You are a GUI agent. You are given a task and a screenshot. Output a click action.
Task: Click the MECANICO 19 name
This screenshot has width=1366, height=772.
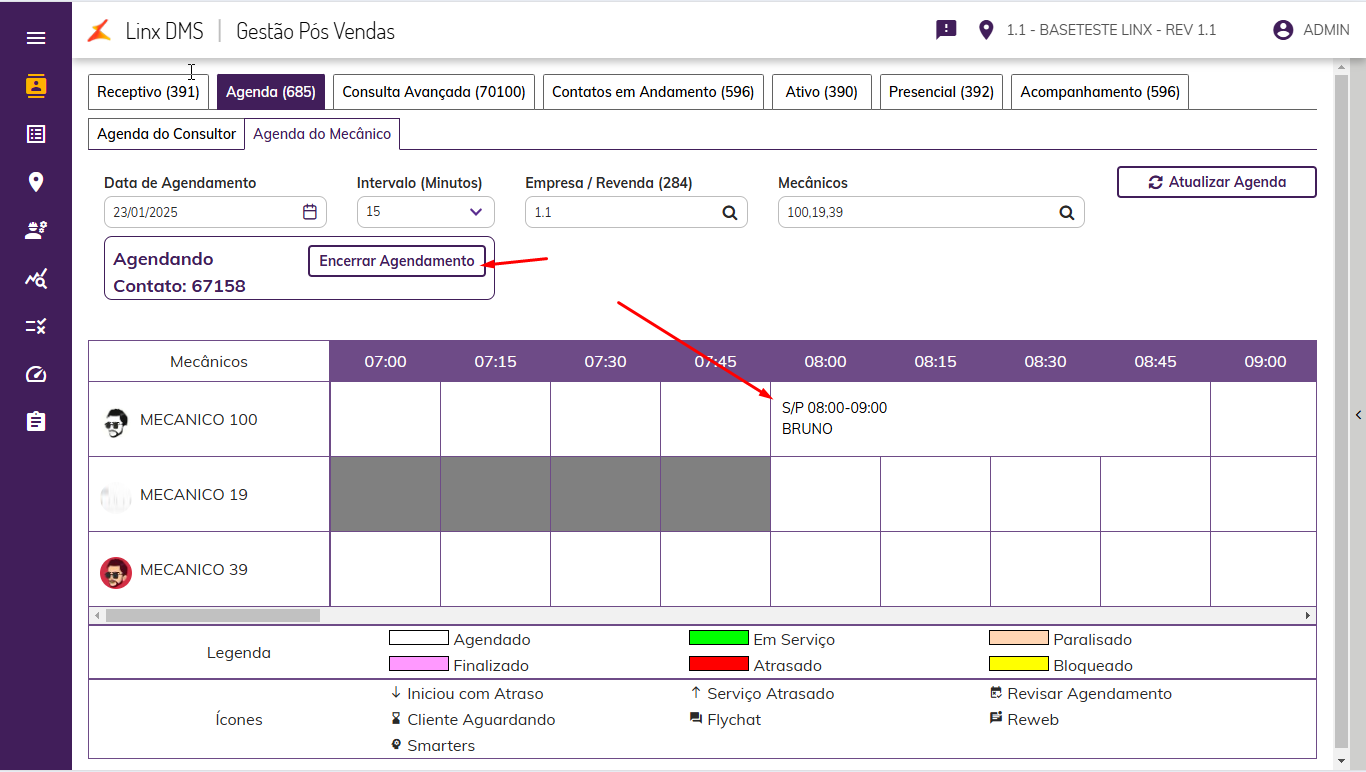coord(194,495)
